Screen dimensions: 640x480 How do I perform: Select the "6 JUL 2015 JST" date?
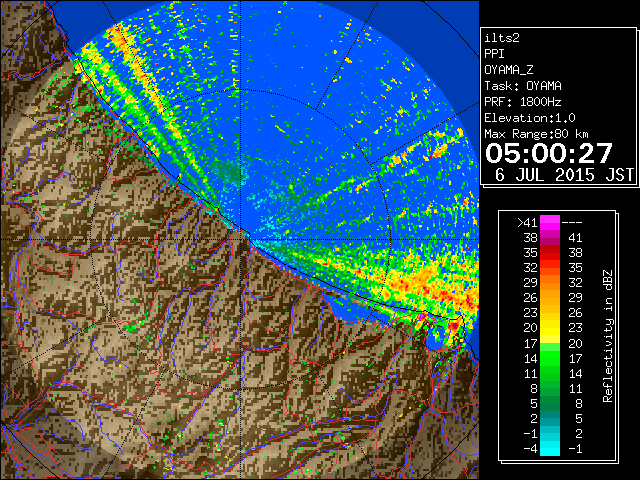coord(564,175)
